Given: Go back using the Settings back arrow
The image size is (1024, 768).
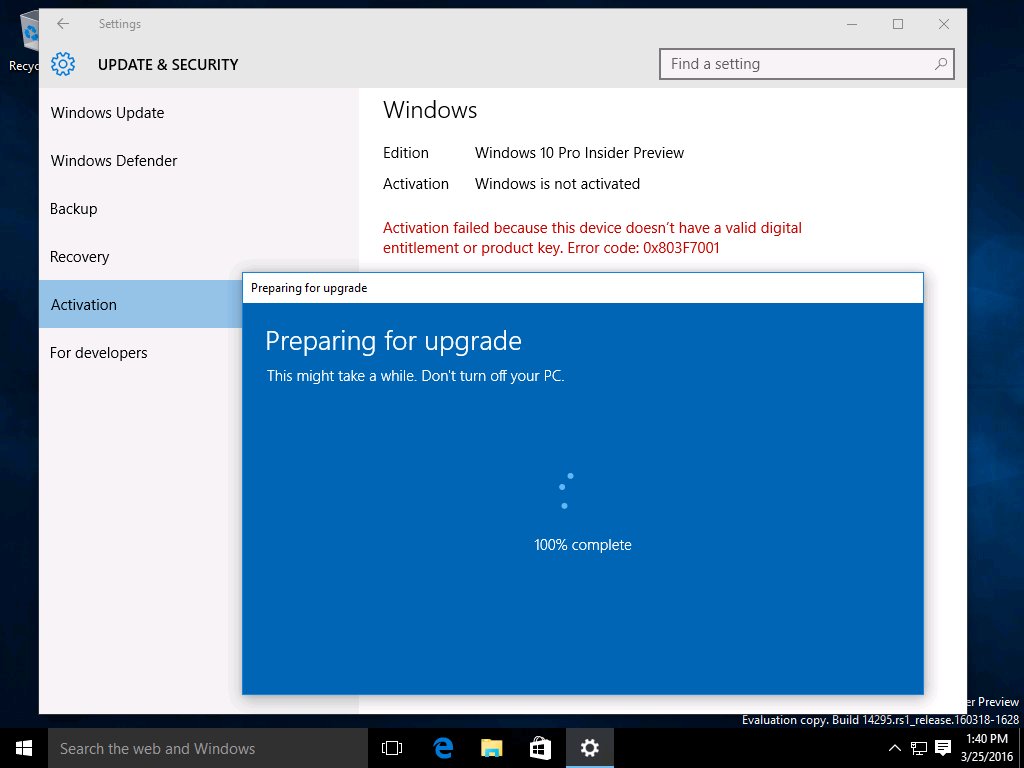Looking at the screenshot, I should pos(63,24).
